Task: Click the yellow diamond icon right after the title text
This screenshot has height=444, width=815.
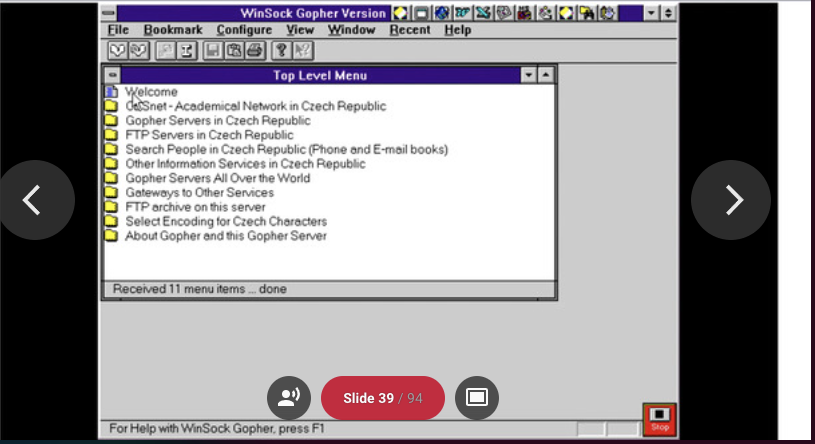Action: (x=400, y=13)
